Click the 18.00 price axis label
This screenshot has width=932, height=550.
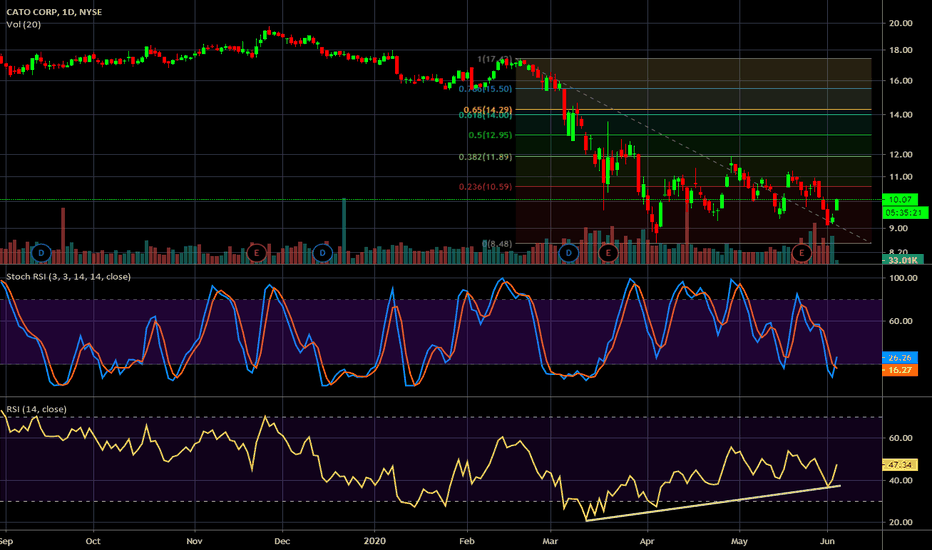click(x=900, y=50)
